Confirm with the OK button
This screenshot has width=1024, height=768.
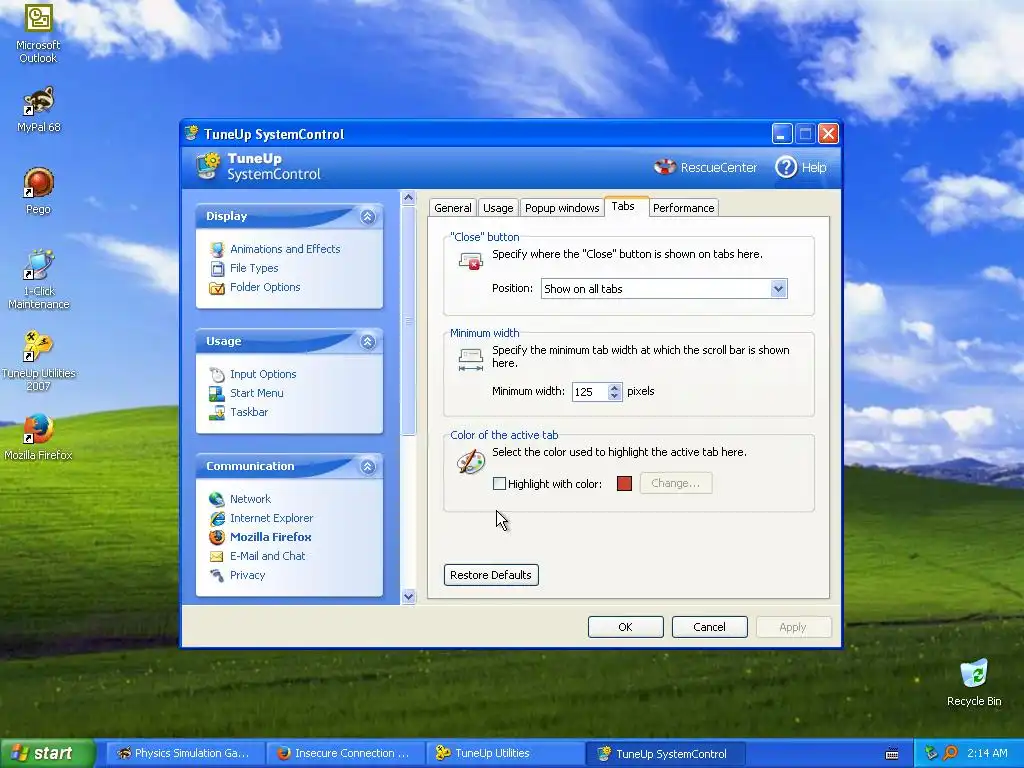pyautogui.click(x=625, y=627)
